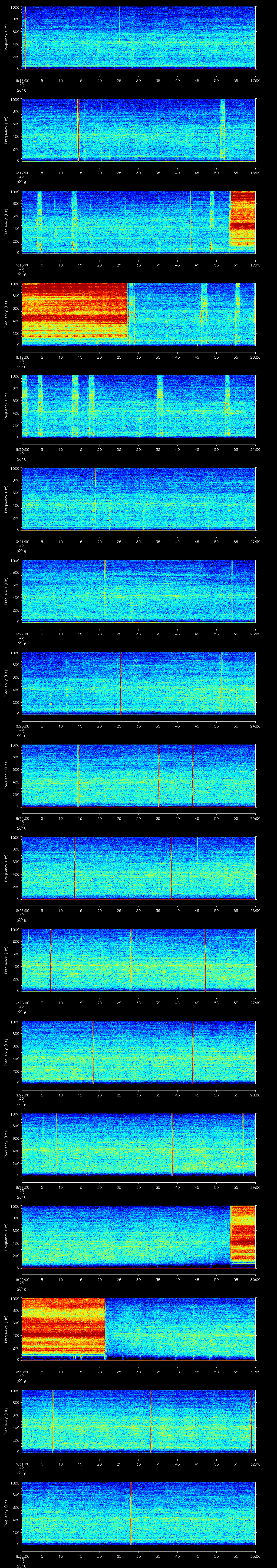Click the 19:00 end time label

click(255, 265)
